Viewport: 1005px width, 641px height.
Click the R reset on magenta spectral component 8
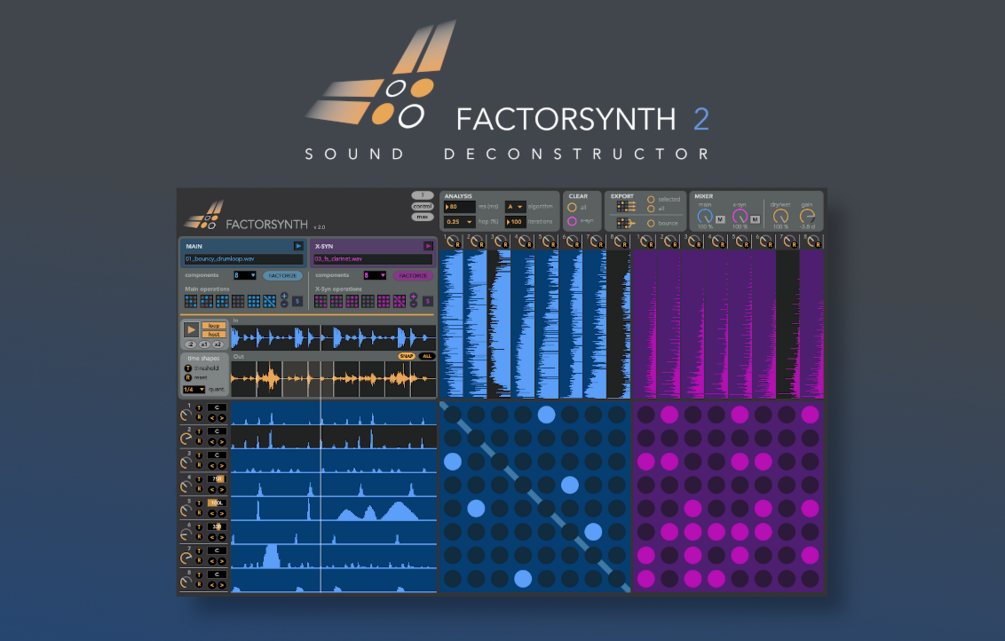(818, 245)
